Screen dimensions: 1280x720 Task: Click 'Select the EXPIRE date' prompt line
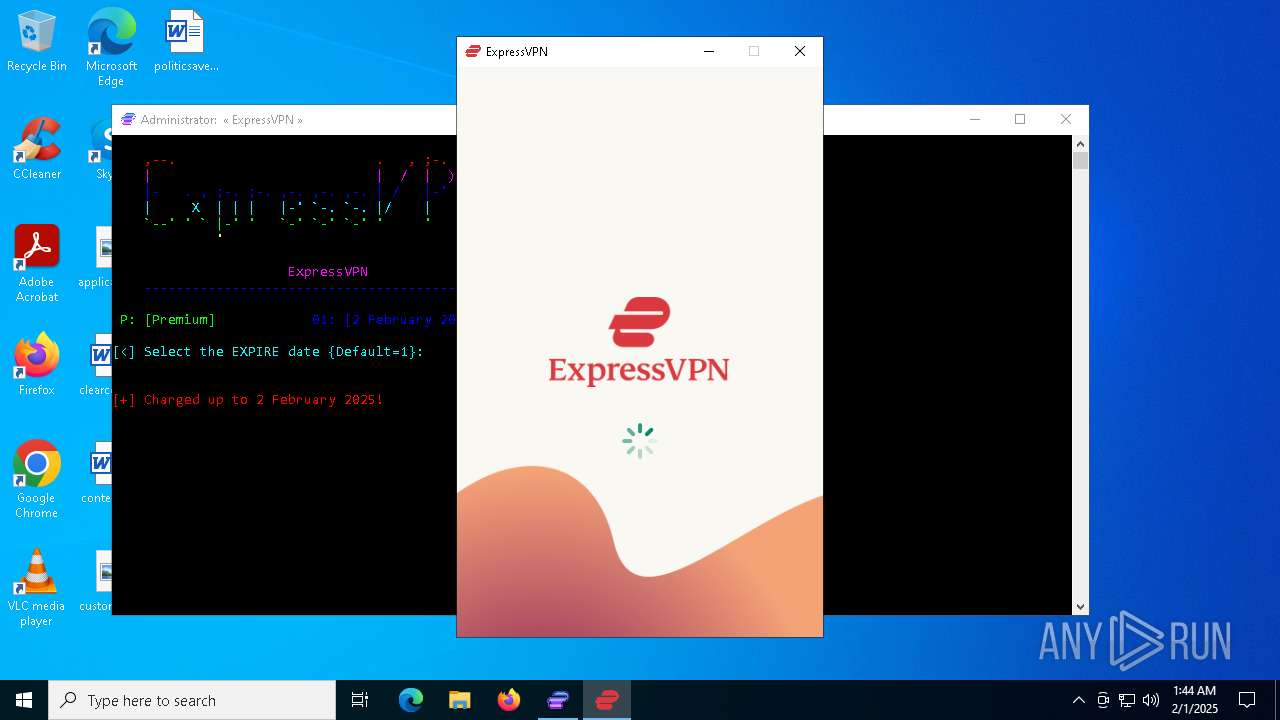(x=268, y=352)
